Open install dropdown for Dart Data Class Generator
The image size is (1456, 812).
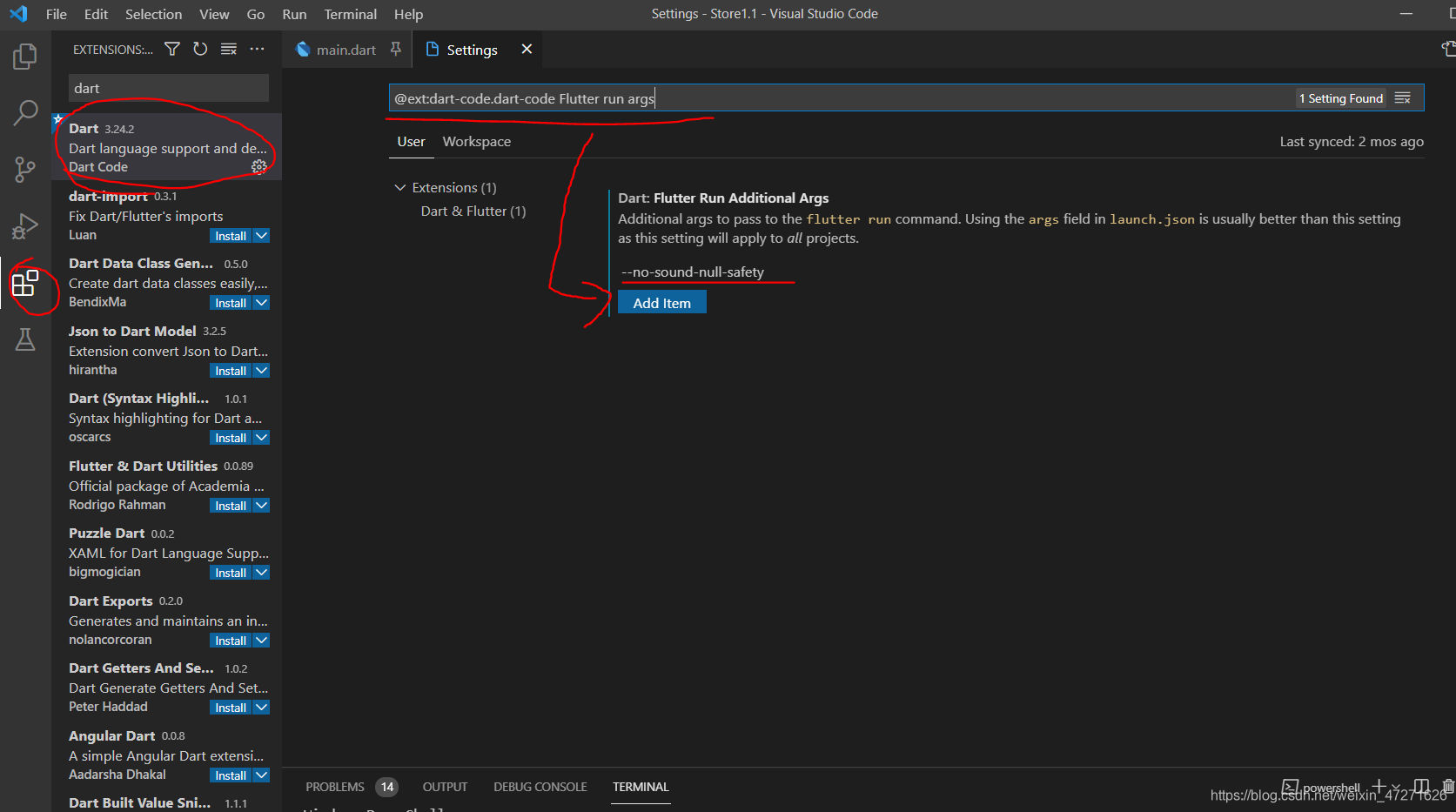[261, 303]
